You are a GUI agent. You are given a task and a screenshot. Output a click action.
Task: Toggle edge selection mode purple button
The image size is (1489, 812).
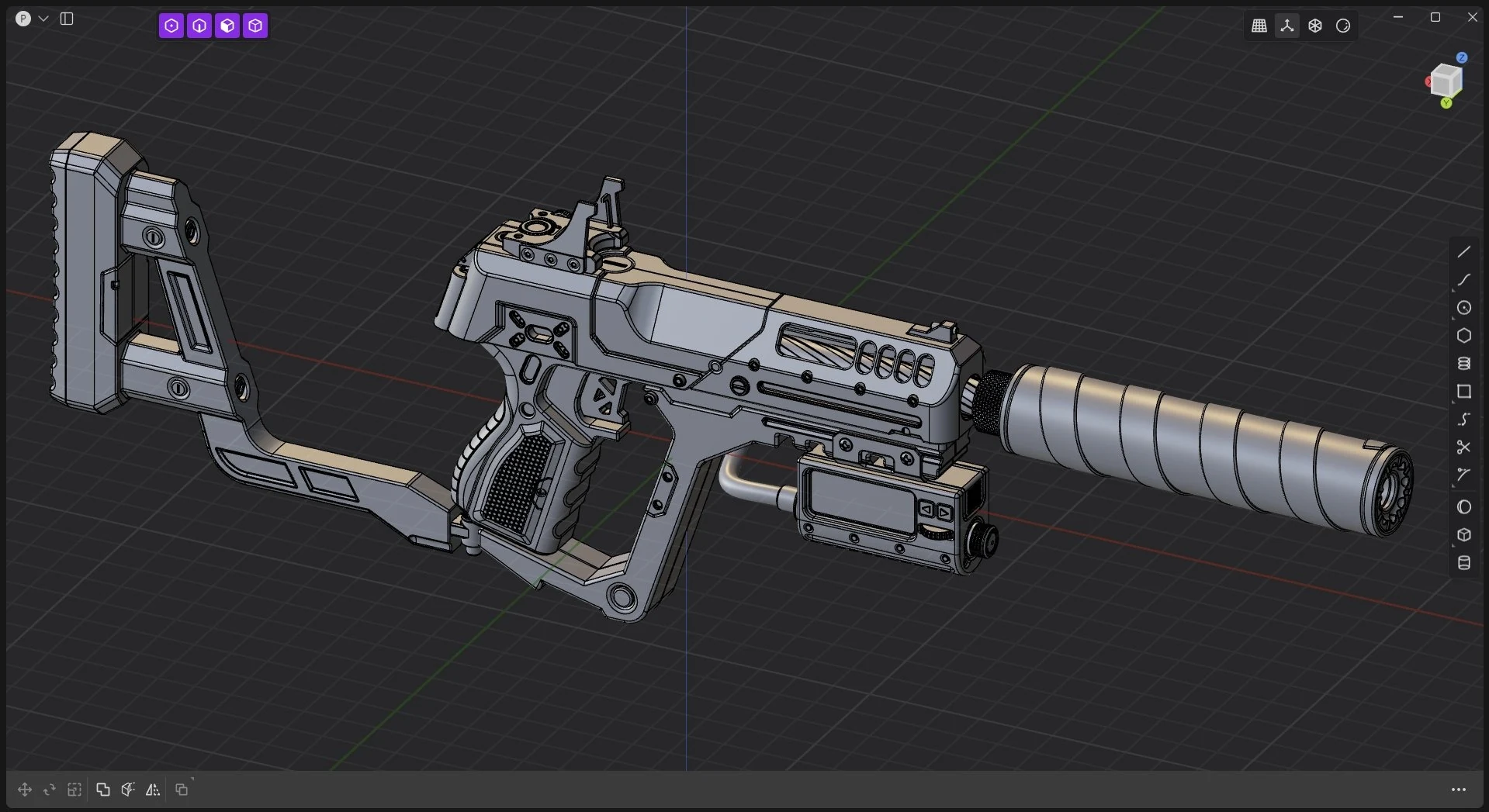coord(199,26)
